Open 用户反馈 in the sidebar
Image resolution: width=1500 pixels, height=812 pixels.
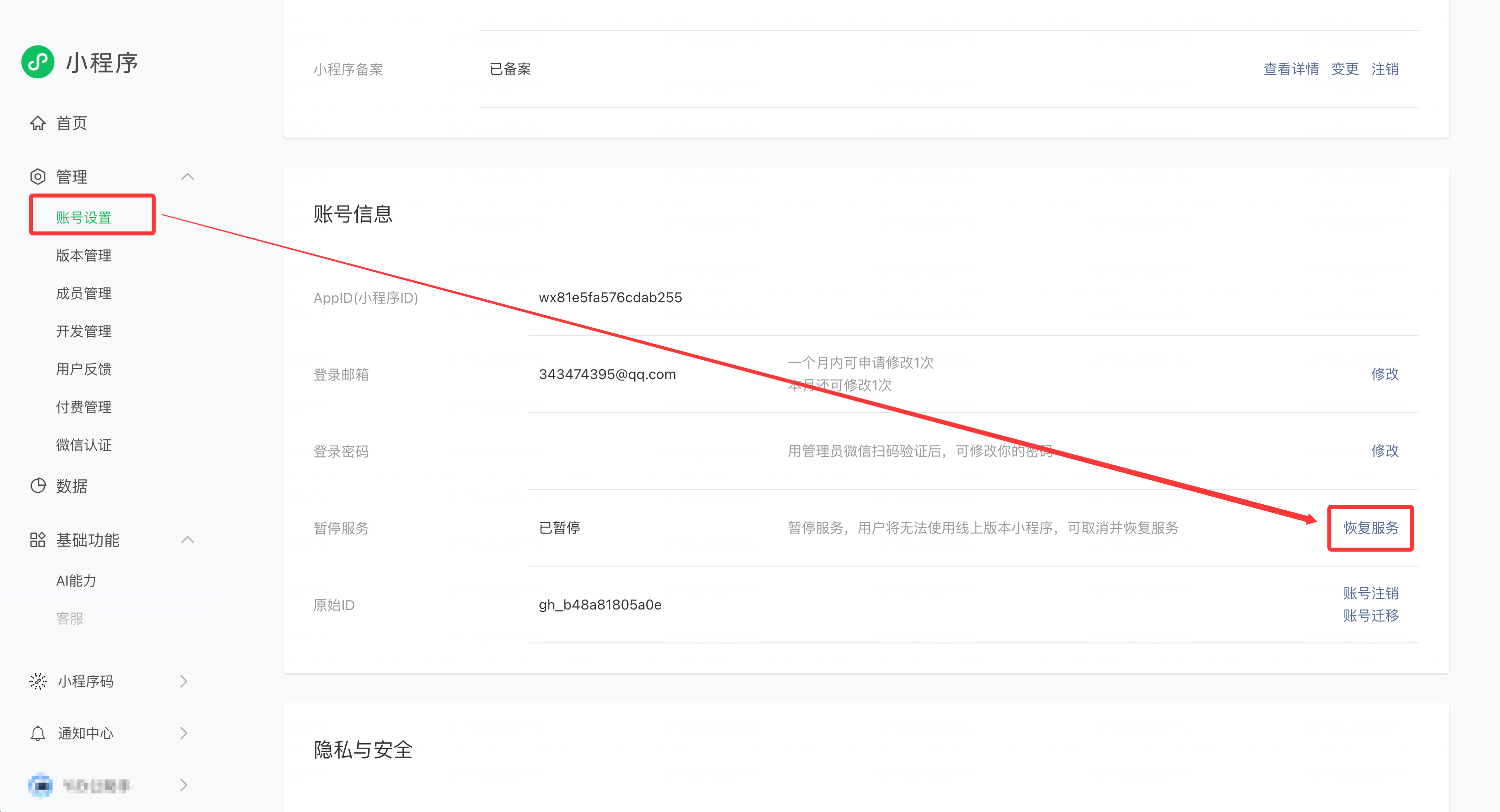(x=84, y=369)
